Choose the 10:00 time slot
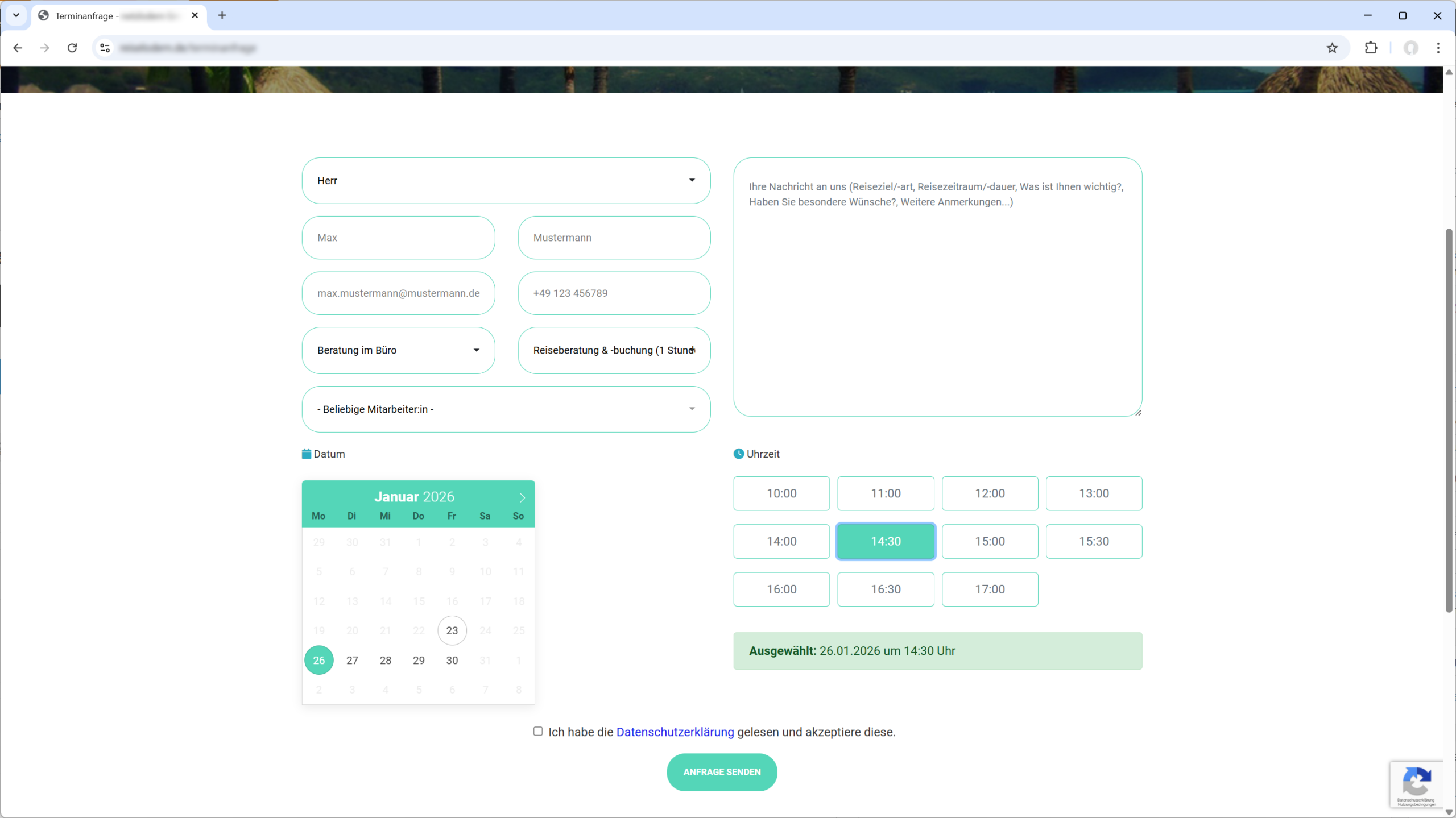Viewport: 1456px width, 818px height. click(781, 493)
